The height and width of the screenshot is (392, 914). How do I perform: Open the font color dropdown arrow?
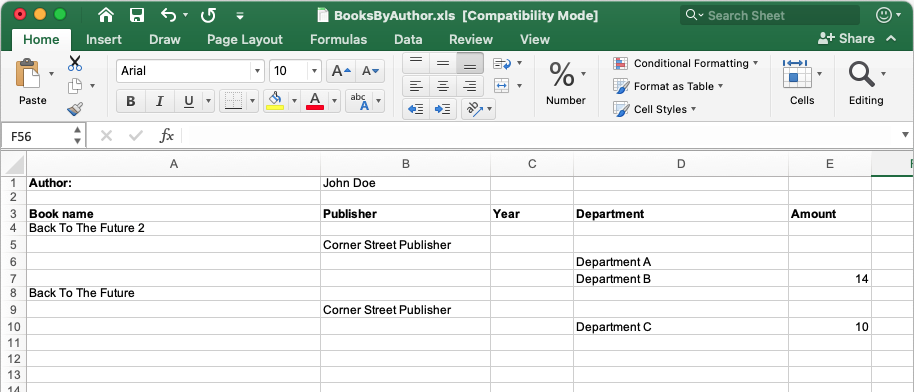tap(334, 102)
